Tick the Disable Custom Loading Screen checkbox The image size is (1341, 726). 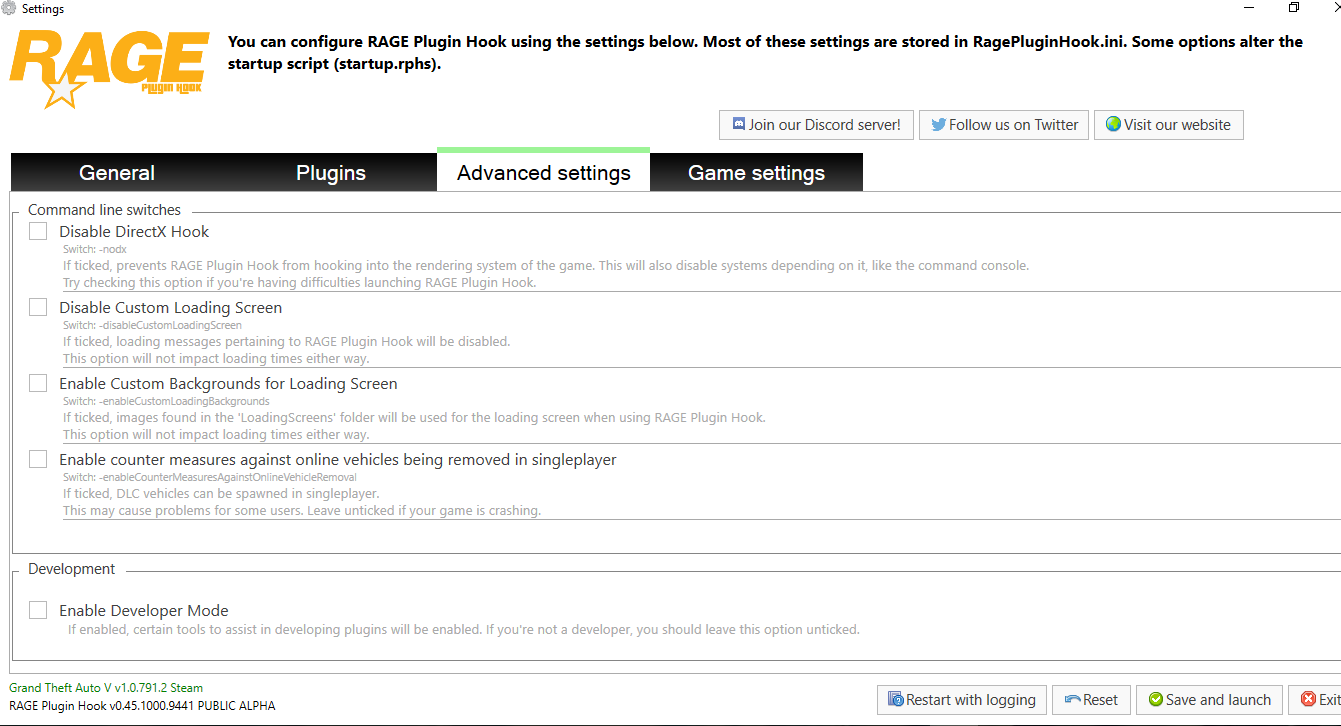pyautogui.click(x=38, y=307)
